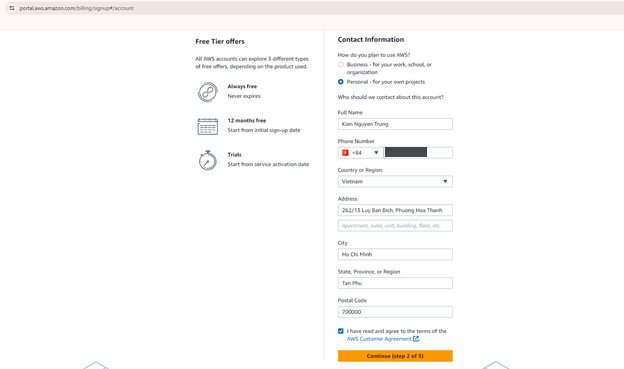Click the Trials stopwatch icon

tap(207, 160)
